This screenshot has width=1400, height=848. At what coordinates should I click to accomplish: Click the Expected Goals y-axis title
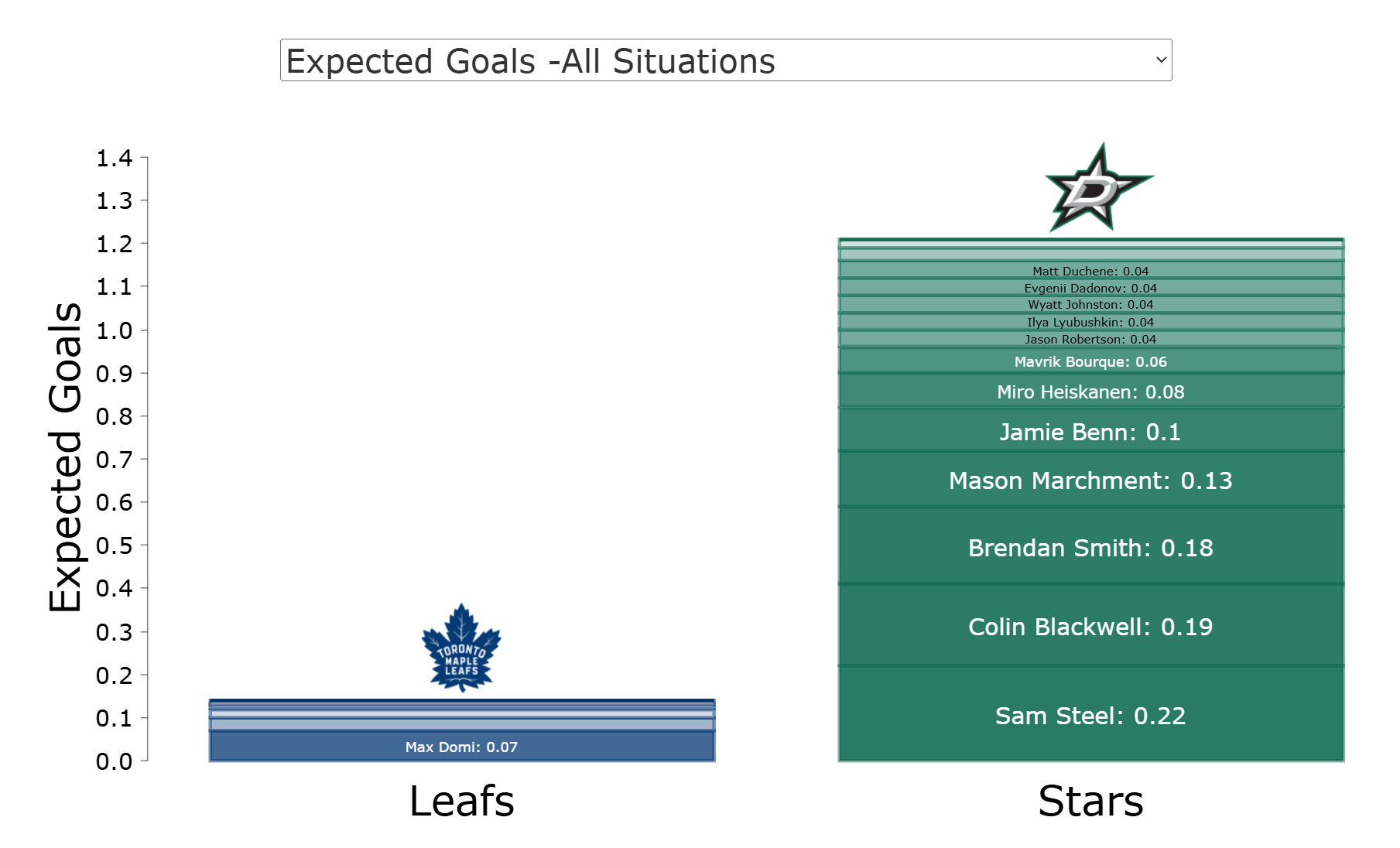click(64, 456)
